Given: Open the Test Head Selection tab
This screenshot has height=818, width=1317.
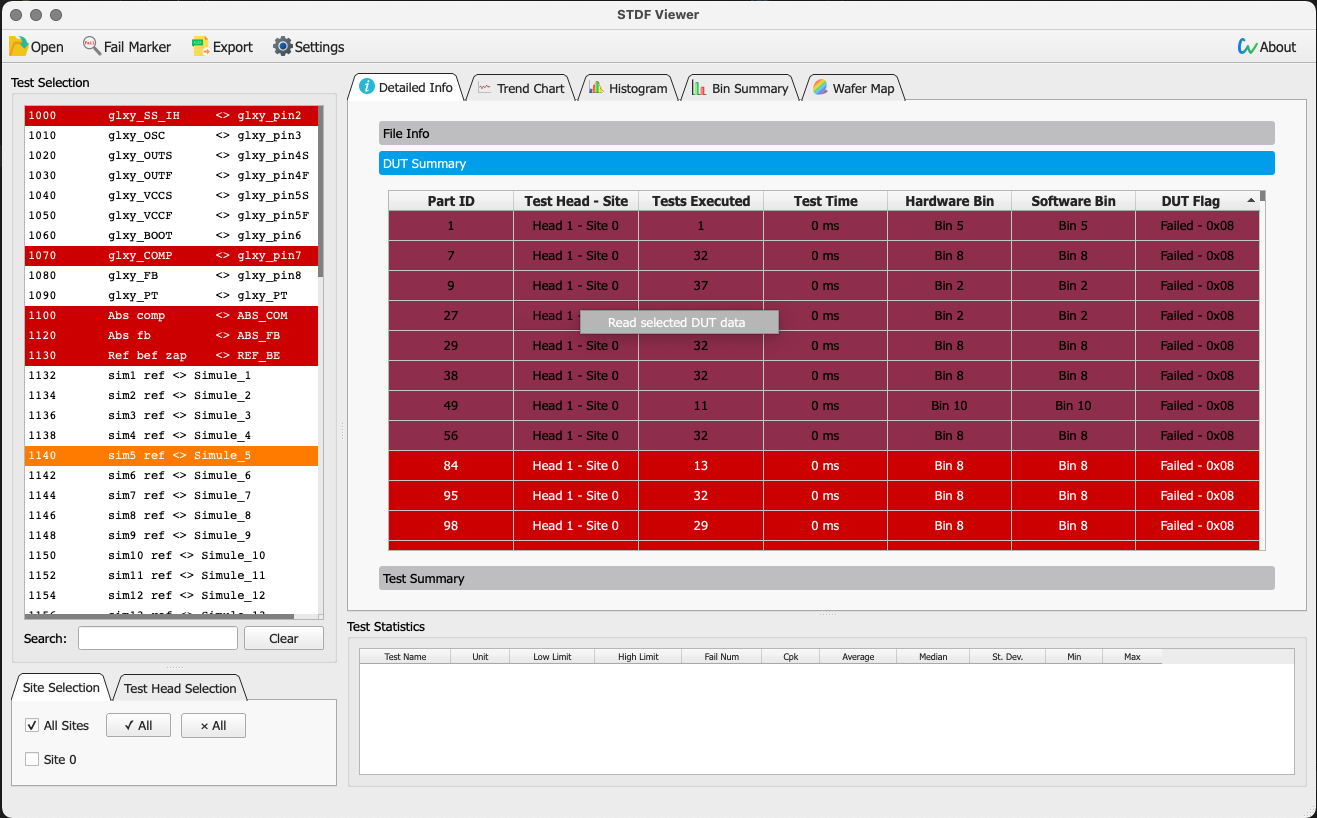Looking at the screenshot, I should pos(179,688).
